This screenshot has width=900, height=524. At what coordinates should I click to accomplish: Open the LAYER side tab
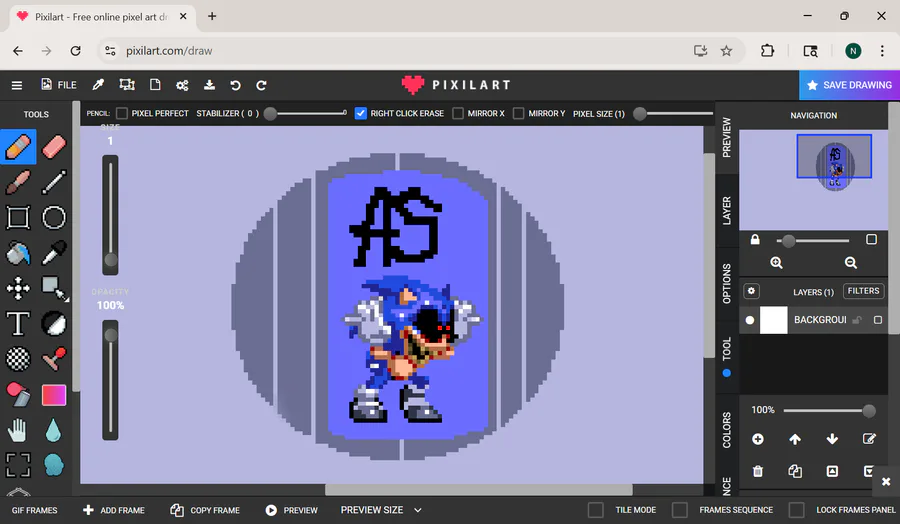727,211
